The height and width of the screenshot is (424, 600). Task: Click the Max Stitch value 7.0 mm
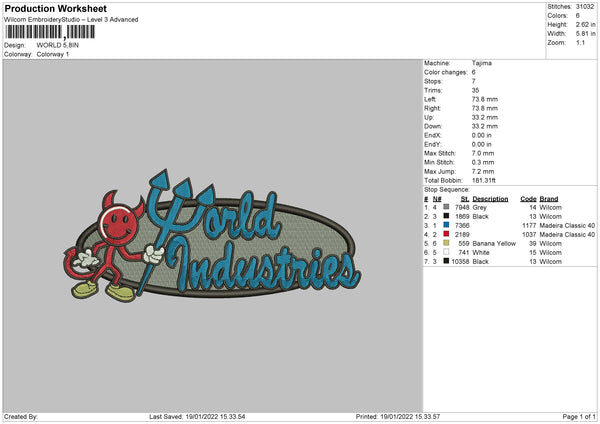pos(483,153)
